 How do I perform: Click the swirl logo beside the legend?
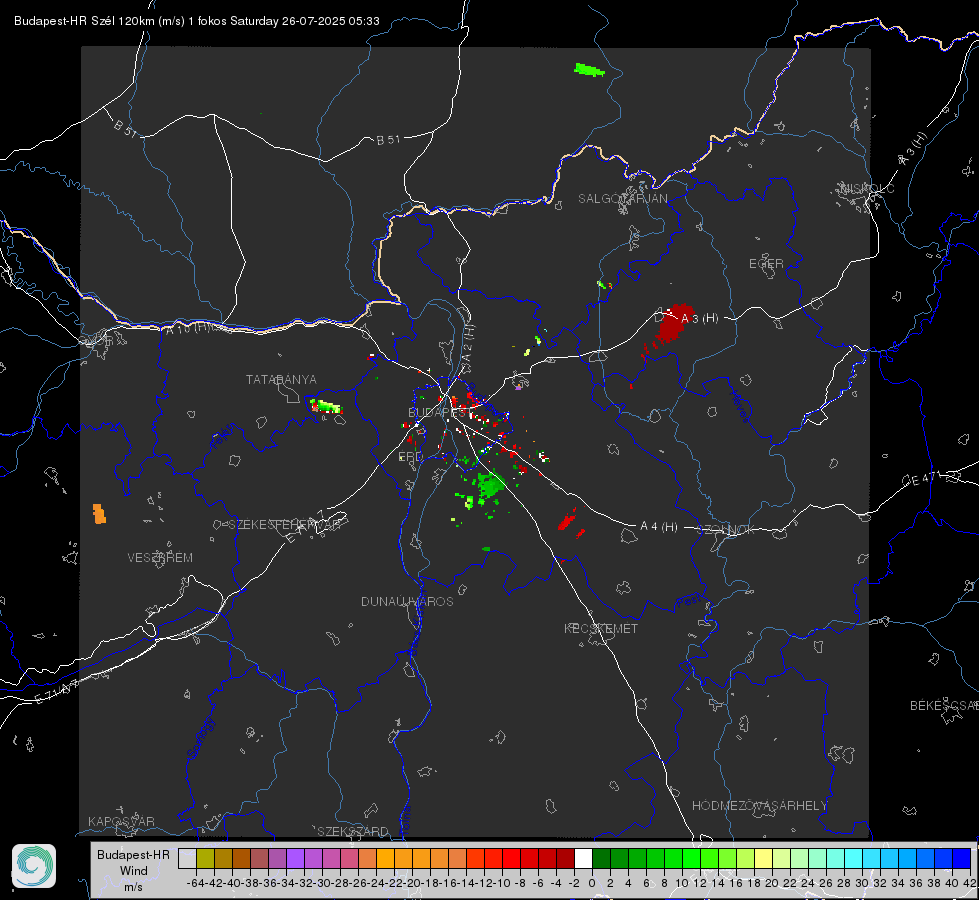tap(34, 866)
